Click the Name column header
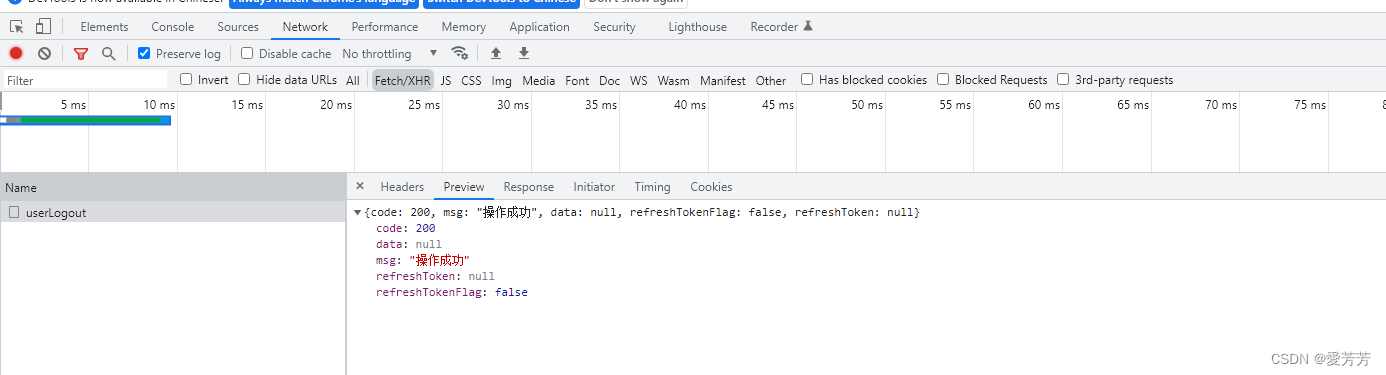The width and height of the screenshot is (1386, 375). tap(173, 187)
